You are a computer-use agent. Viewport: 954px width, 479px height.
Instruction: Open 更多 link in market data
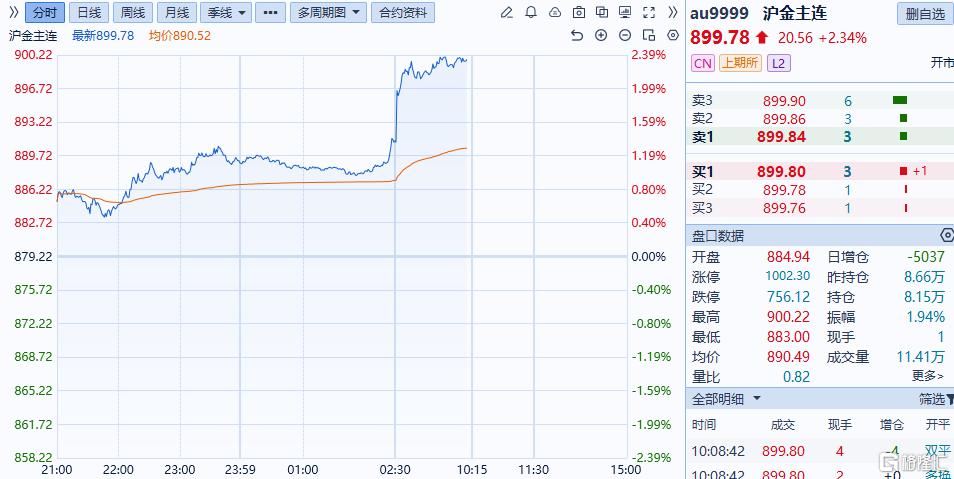pyautogui.click(x=927, y=376)
